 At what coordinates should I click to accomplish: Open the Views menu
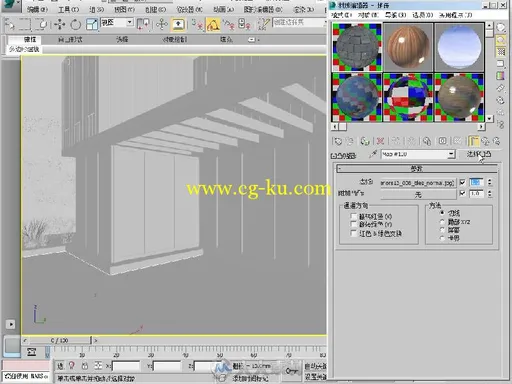124,10
